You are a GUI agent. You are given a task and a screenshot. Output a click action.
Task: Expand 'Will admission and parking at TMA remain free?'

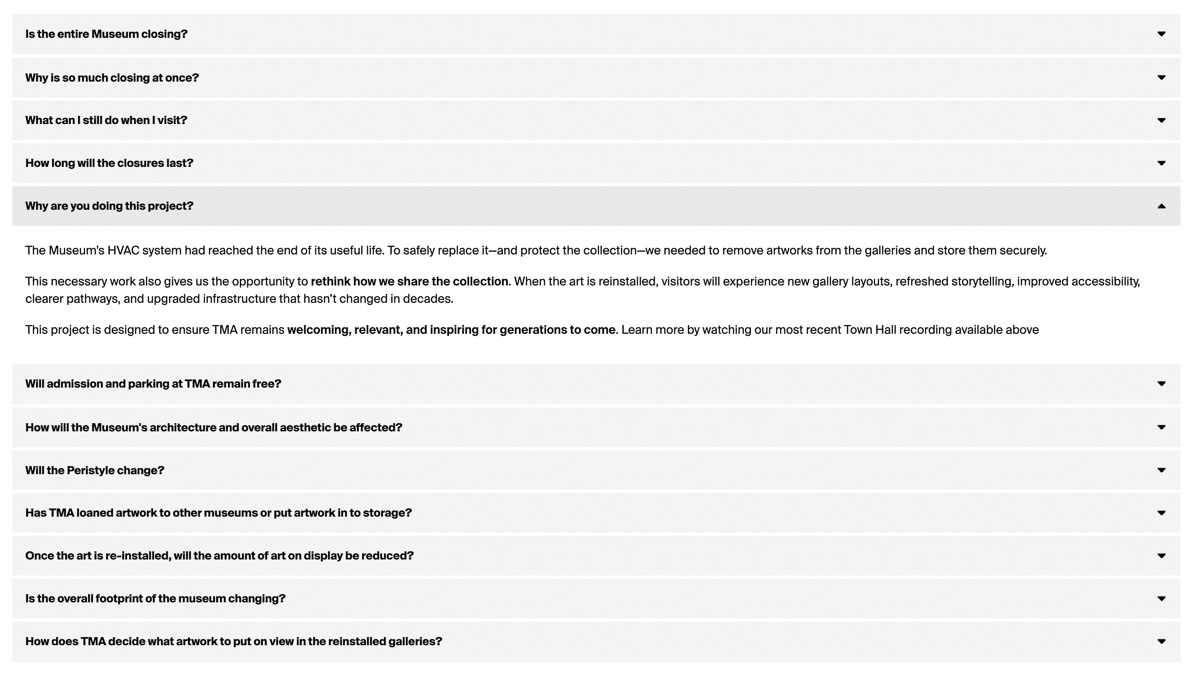(x=596, y=384)
